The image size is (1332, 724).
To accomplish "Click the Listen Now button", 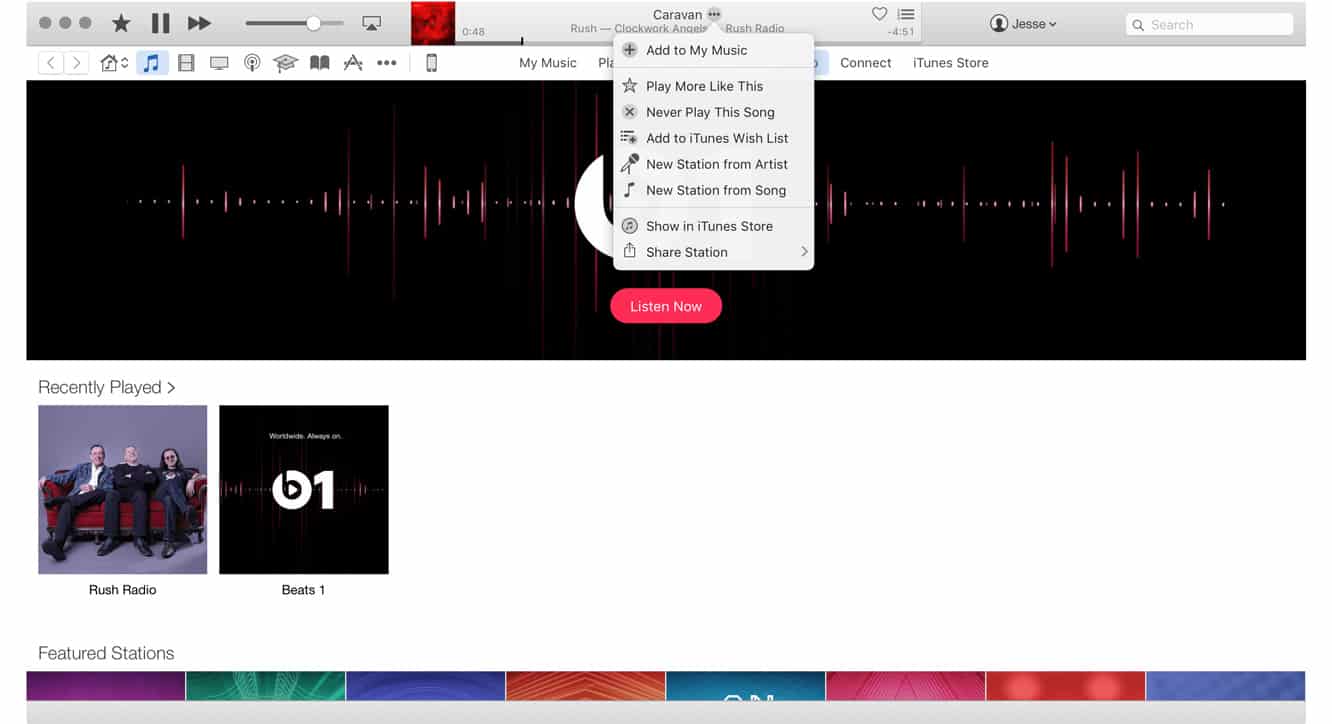I will 666,306.
